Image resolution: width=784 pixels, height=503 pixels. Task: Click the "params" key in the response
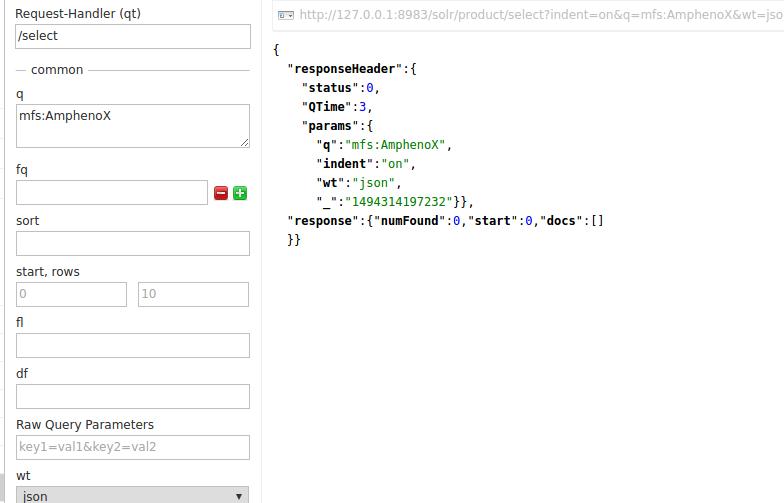(x=330, y=126)
